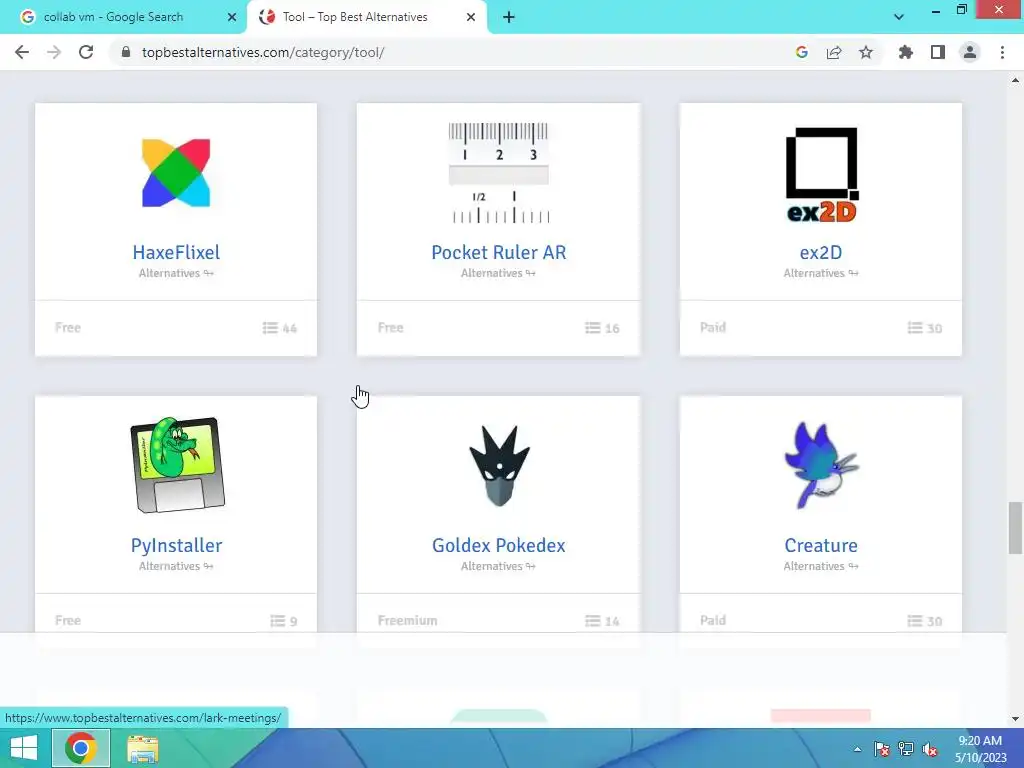1024x768 pixels.
Task: Go back to the previous page
Action: click(x=22, y=52)
